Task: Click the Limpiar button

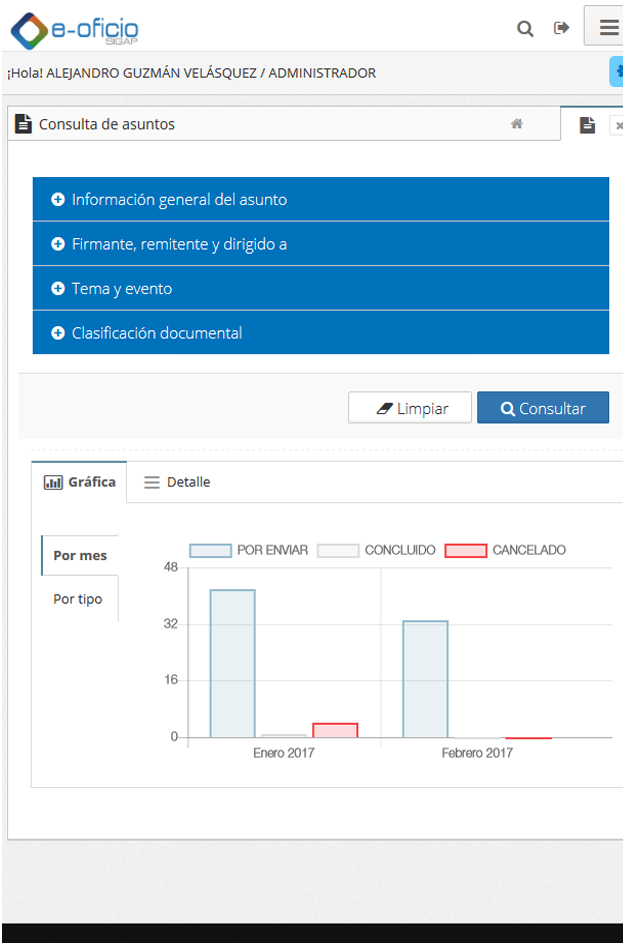Action: [x=410, y=408]
